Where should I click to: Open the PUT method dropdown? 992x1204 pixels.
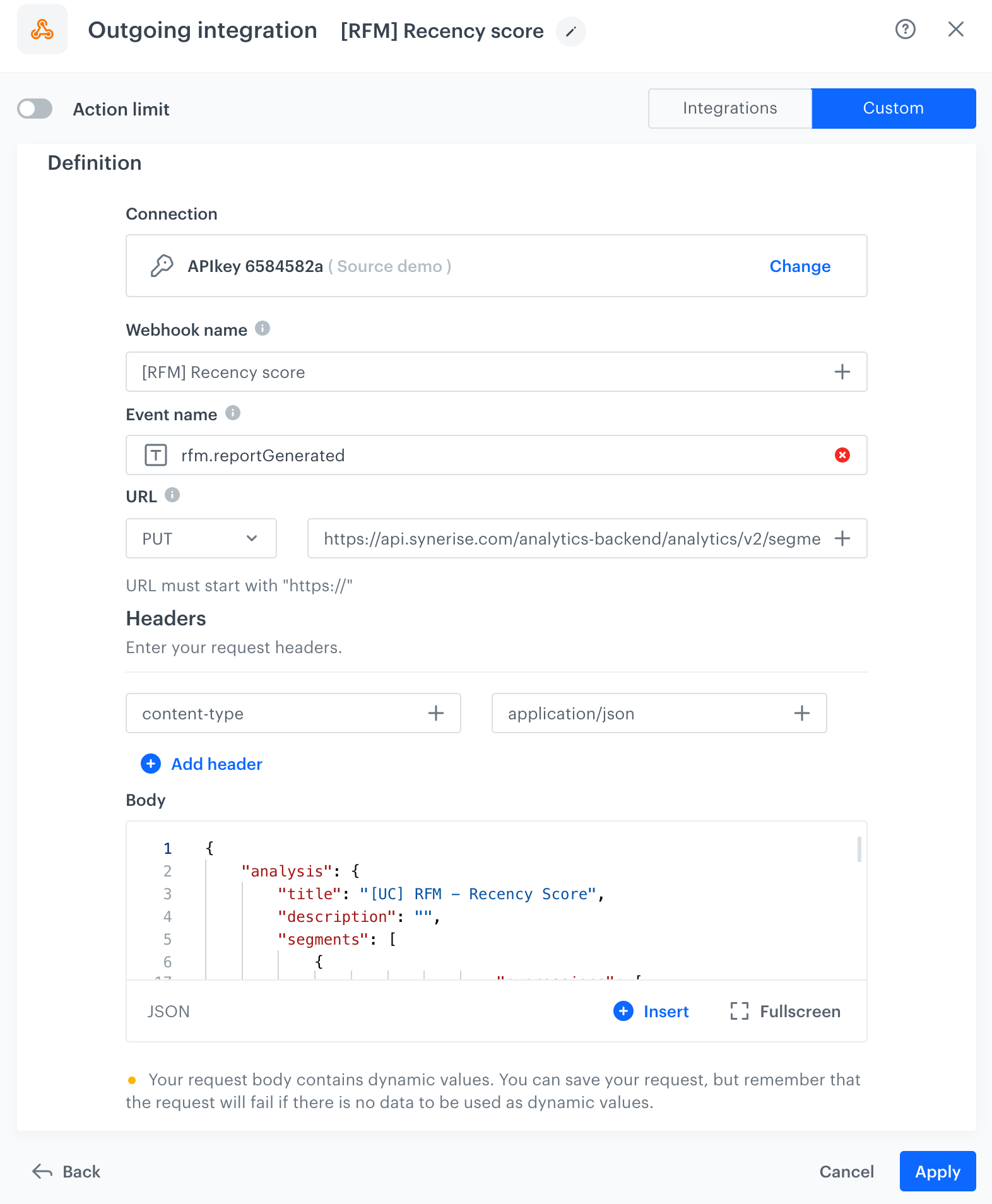point(201,538)
